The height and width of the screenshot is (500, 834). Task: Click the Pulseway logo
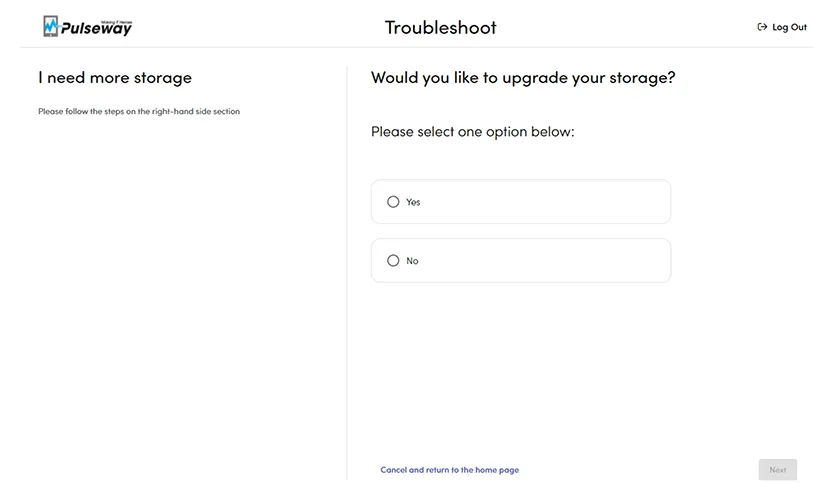(x=88, y=26)
